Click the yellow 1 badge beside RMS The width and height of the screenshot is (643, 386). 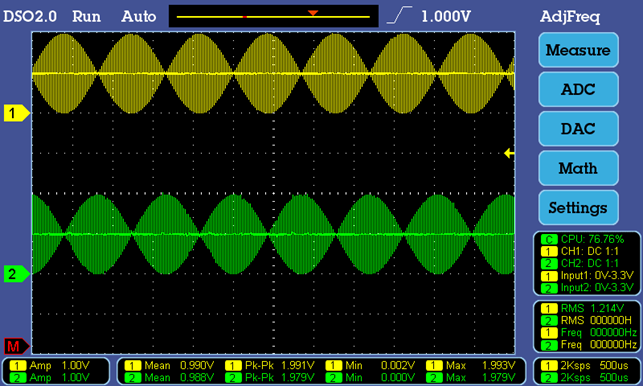pyautogui.click(x=549, y=308)
